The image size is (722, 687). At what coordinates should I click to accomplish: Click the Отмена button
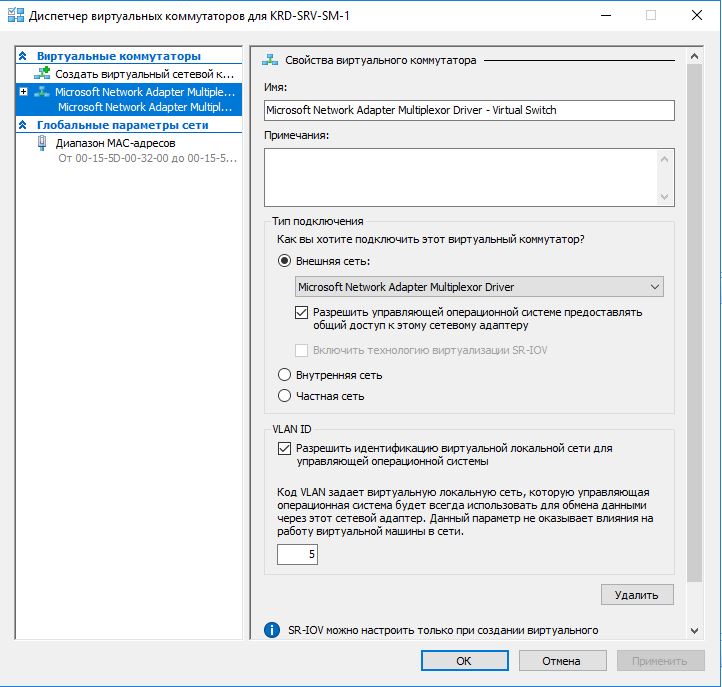(562, 661)
